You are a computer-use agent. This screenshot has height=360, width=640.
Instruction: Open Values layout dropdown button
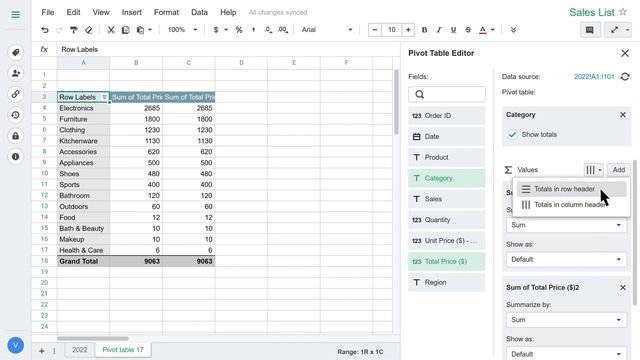593,170
